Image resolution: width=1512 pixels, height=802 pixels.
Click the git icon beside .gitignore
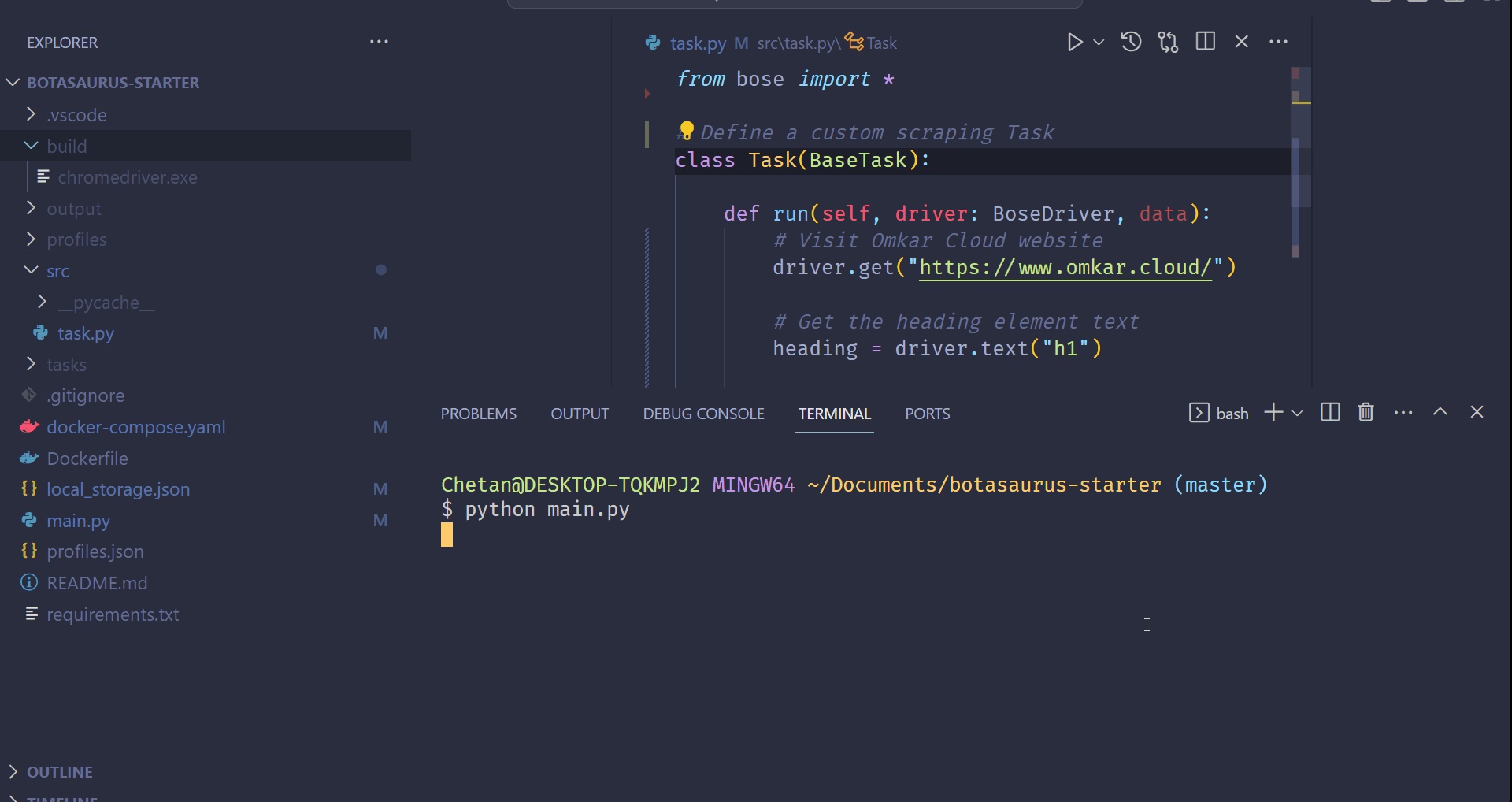[x=29, y=395]
